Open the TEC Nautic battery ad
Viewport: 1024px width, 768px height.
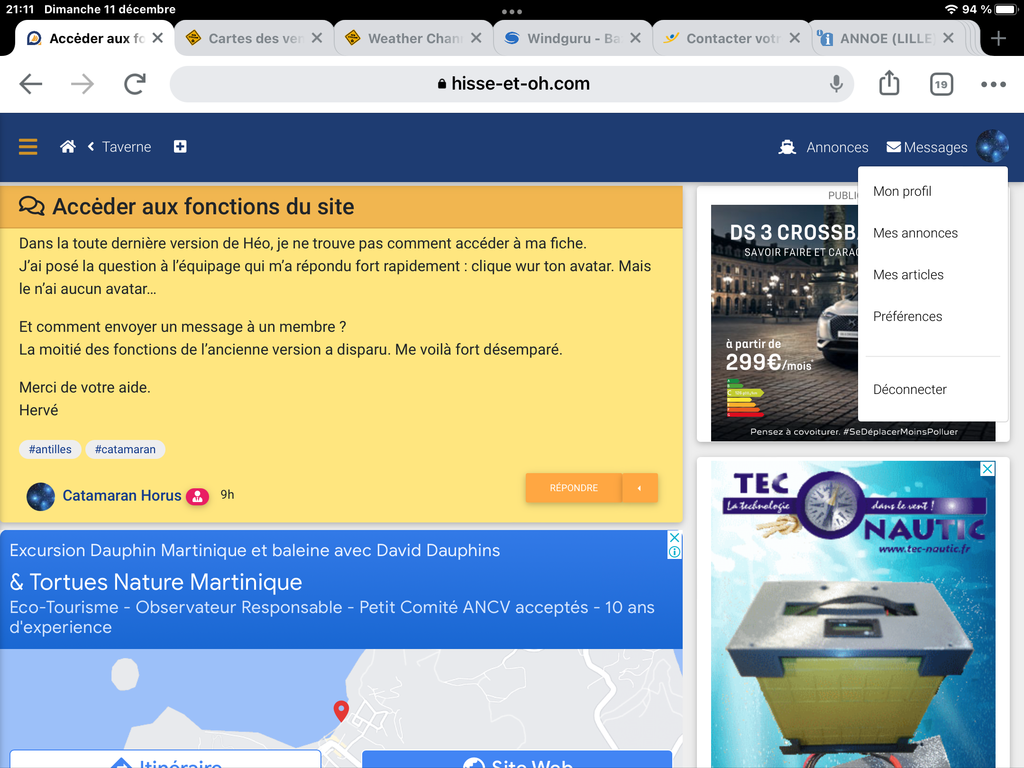tap(853, 614)
